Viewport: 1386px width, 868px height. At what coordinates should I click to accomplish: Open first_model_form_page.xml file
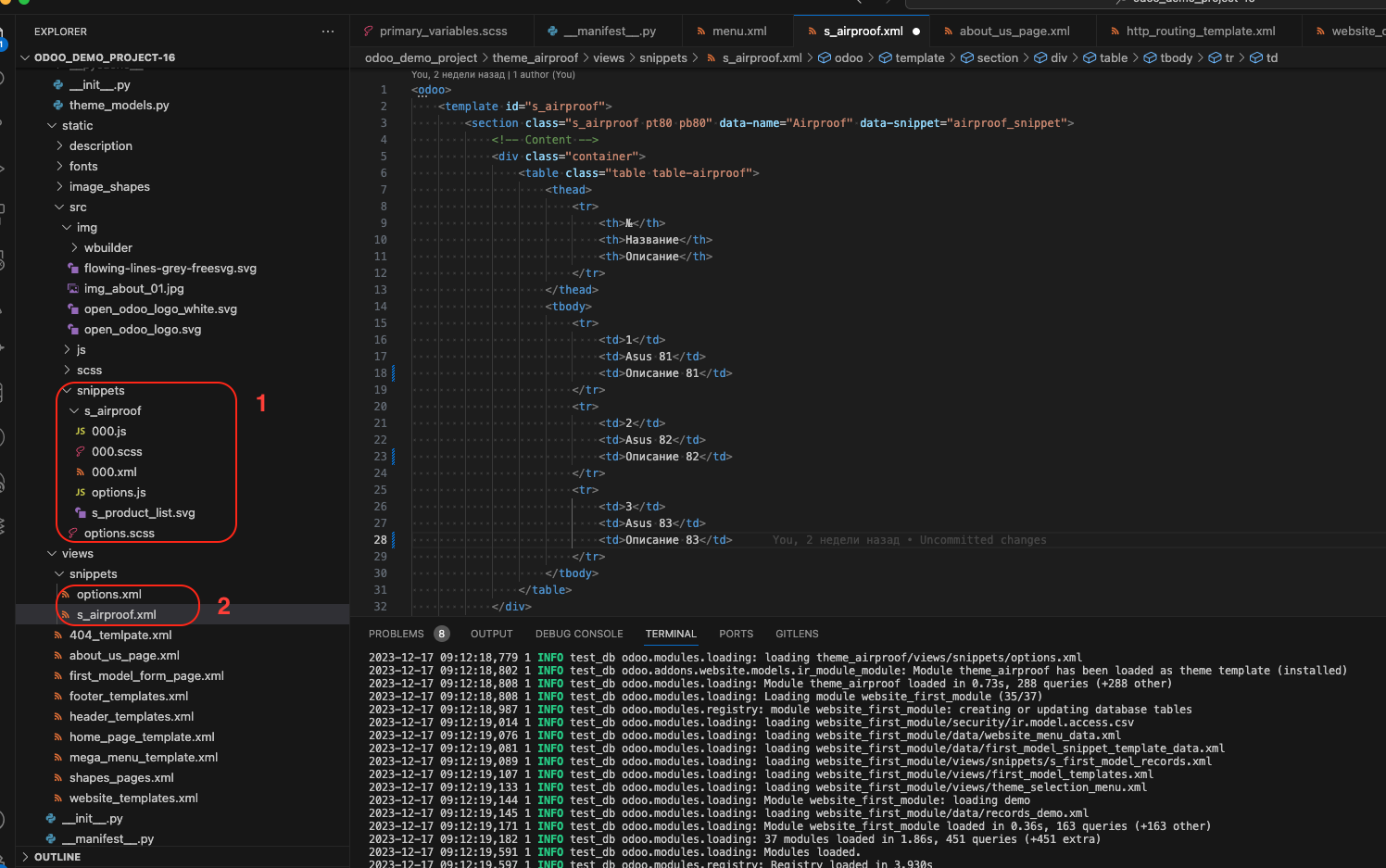(x=146, y=676)
